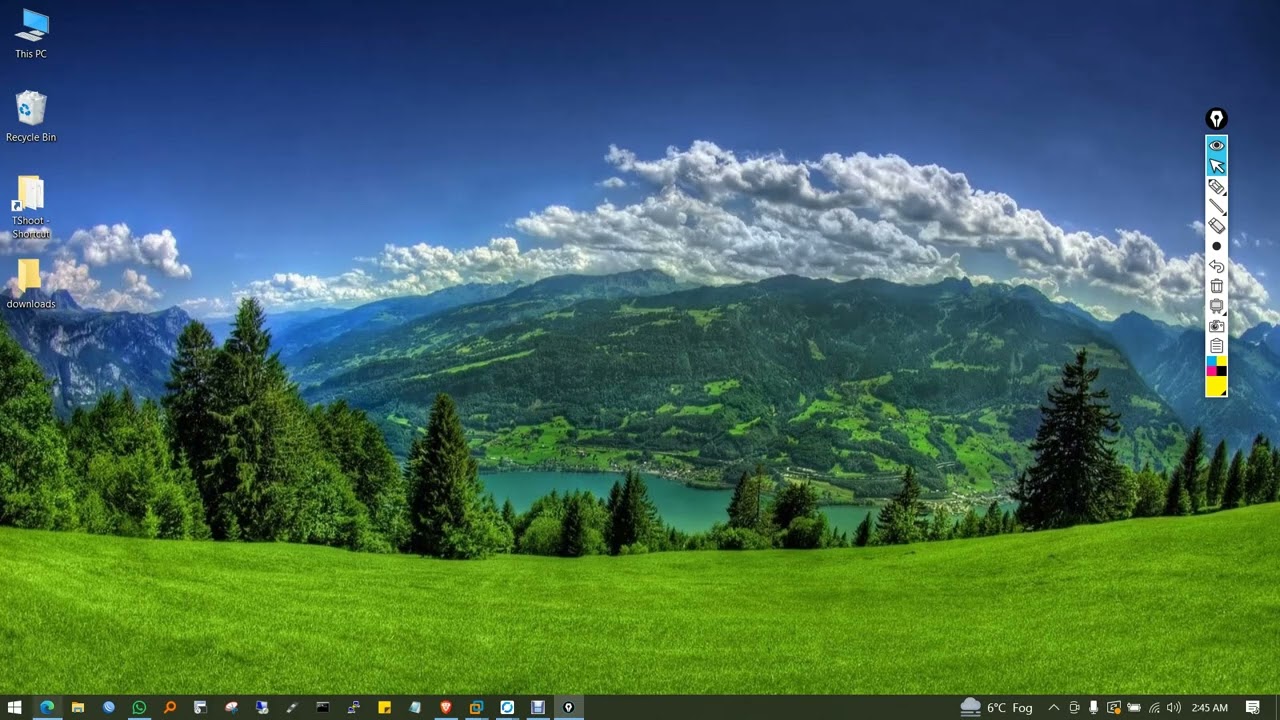
Task: Open Microsoft Edge from the taskbar
Action: pyautogui.click(x=47, y=707)
